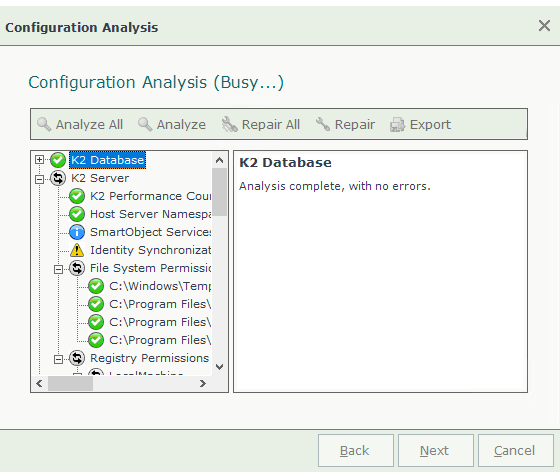Click the green check icon for C:\Windows\Temp
Screen dimensions: 560x472
96,286
